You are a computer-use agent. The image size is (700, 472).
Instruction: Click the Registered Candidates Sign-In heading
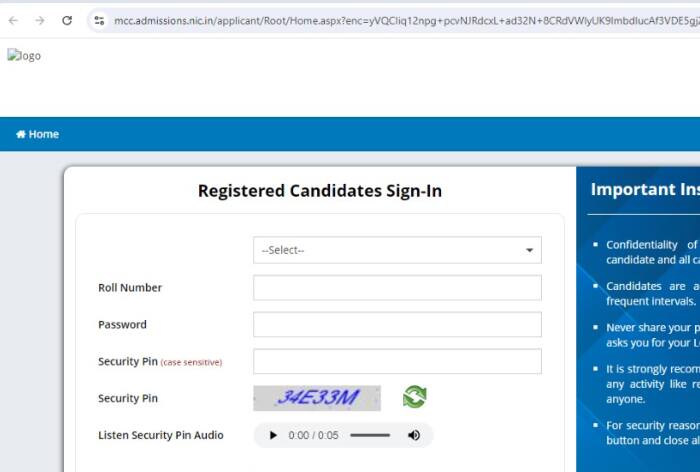[319, 191]
